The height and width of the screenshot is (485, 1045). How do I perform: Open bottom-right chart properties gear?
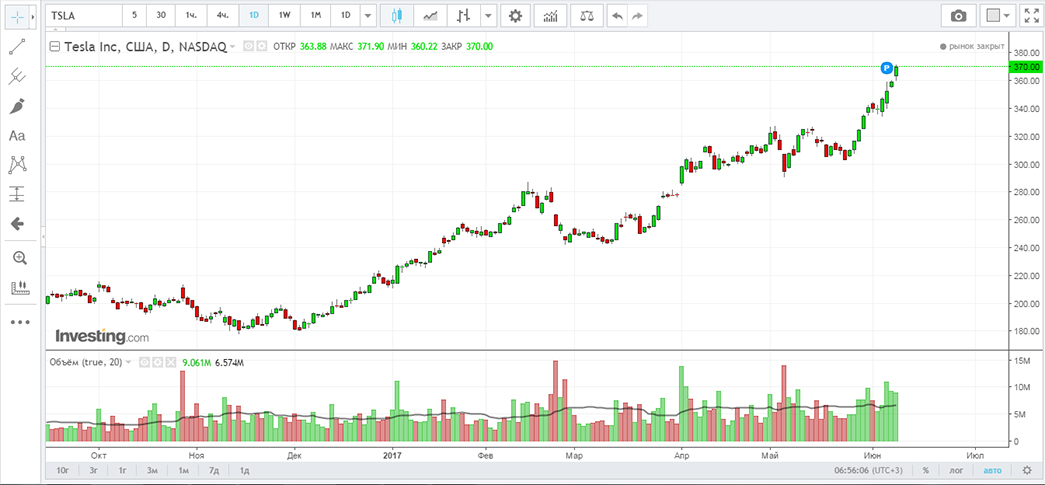(x=1026, y=470)
